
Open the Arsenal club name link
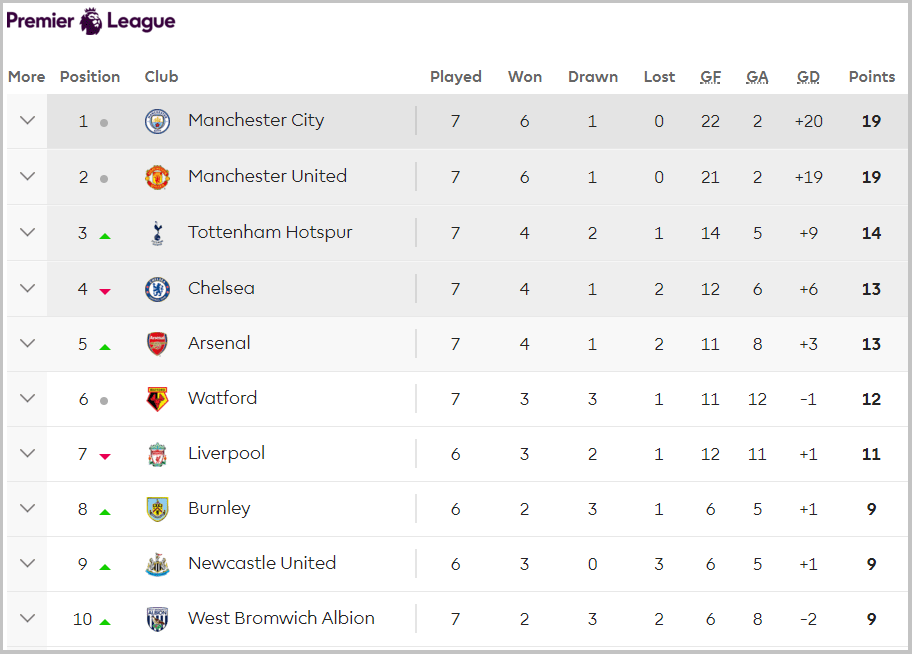[x=219, y=343]
